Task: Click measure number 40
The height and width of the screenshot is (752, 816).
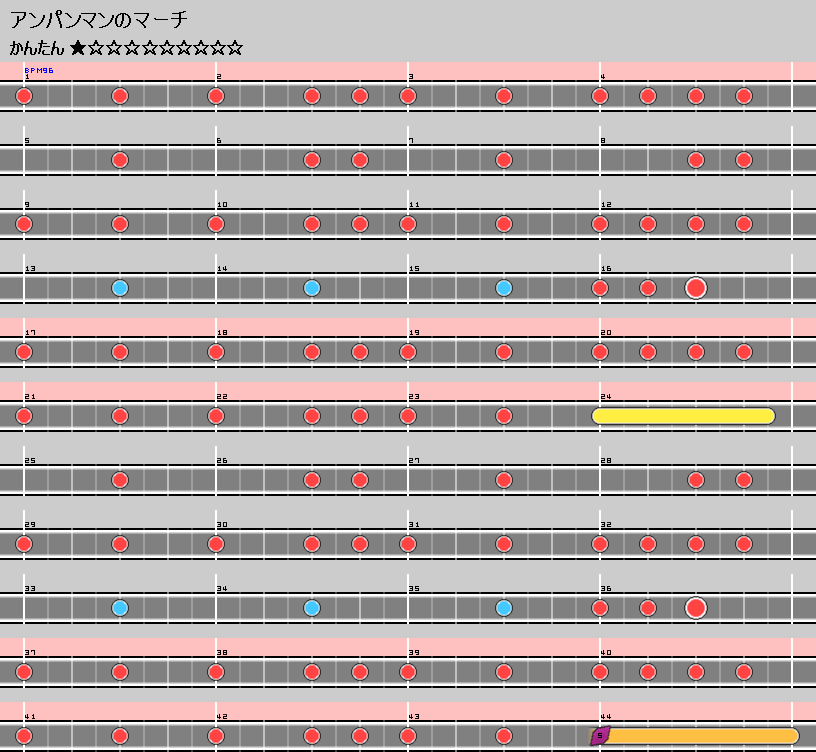Action: pos(606,653)
